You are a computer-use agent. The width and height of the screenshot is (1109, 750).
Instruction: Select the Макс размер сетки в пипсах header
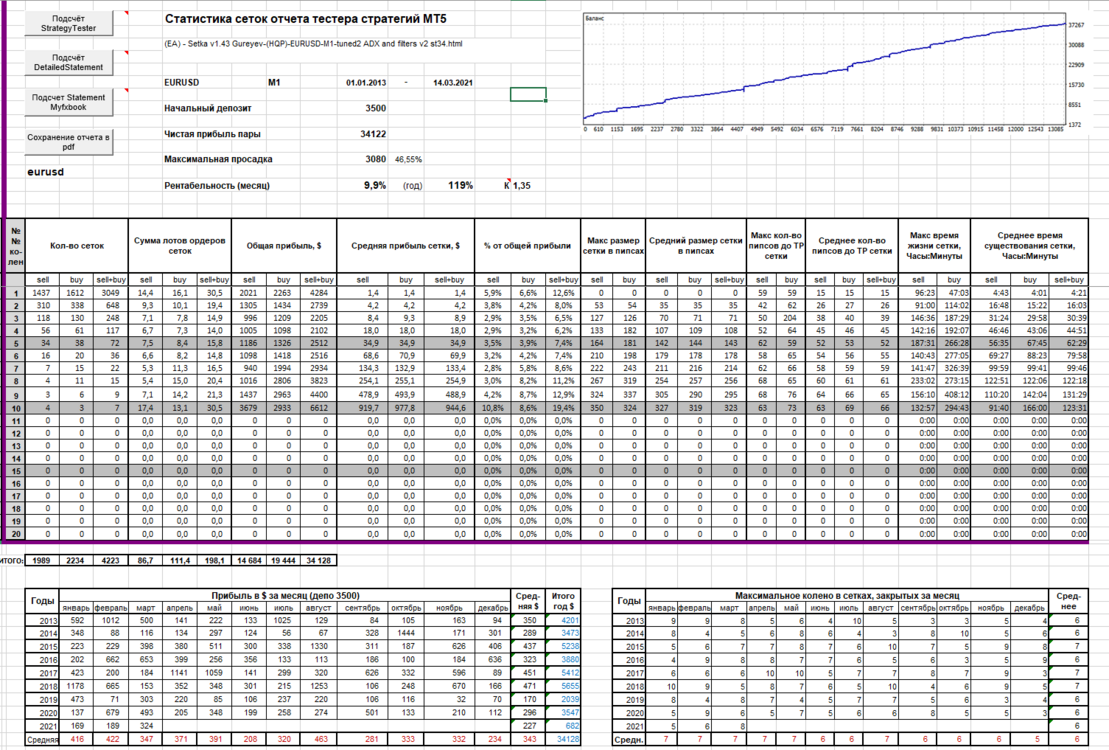[x=612, y=246]
